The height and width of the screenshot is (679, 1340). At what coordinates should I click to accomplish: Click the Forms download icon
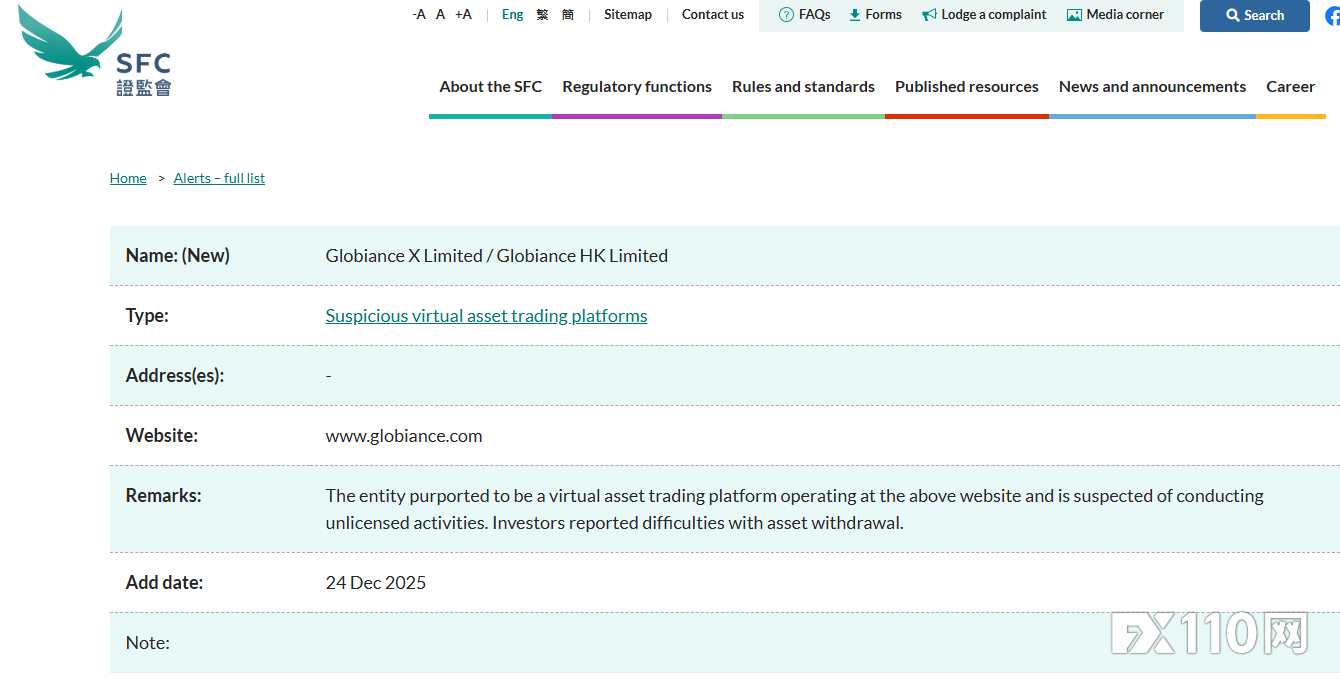(x=855, y=15)
